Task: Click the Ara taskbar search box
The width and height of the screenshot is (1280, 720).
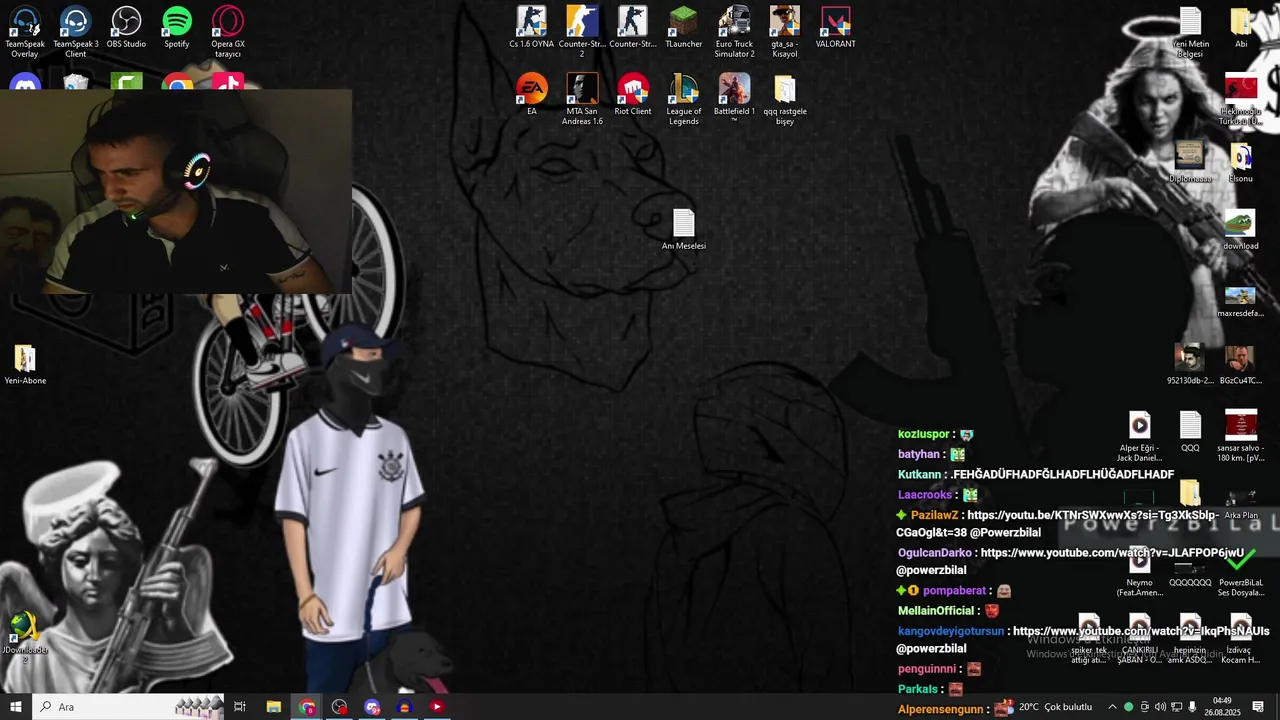Action: click(x=128, y=707)
